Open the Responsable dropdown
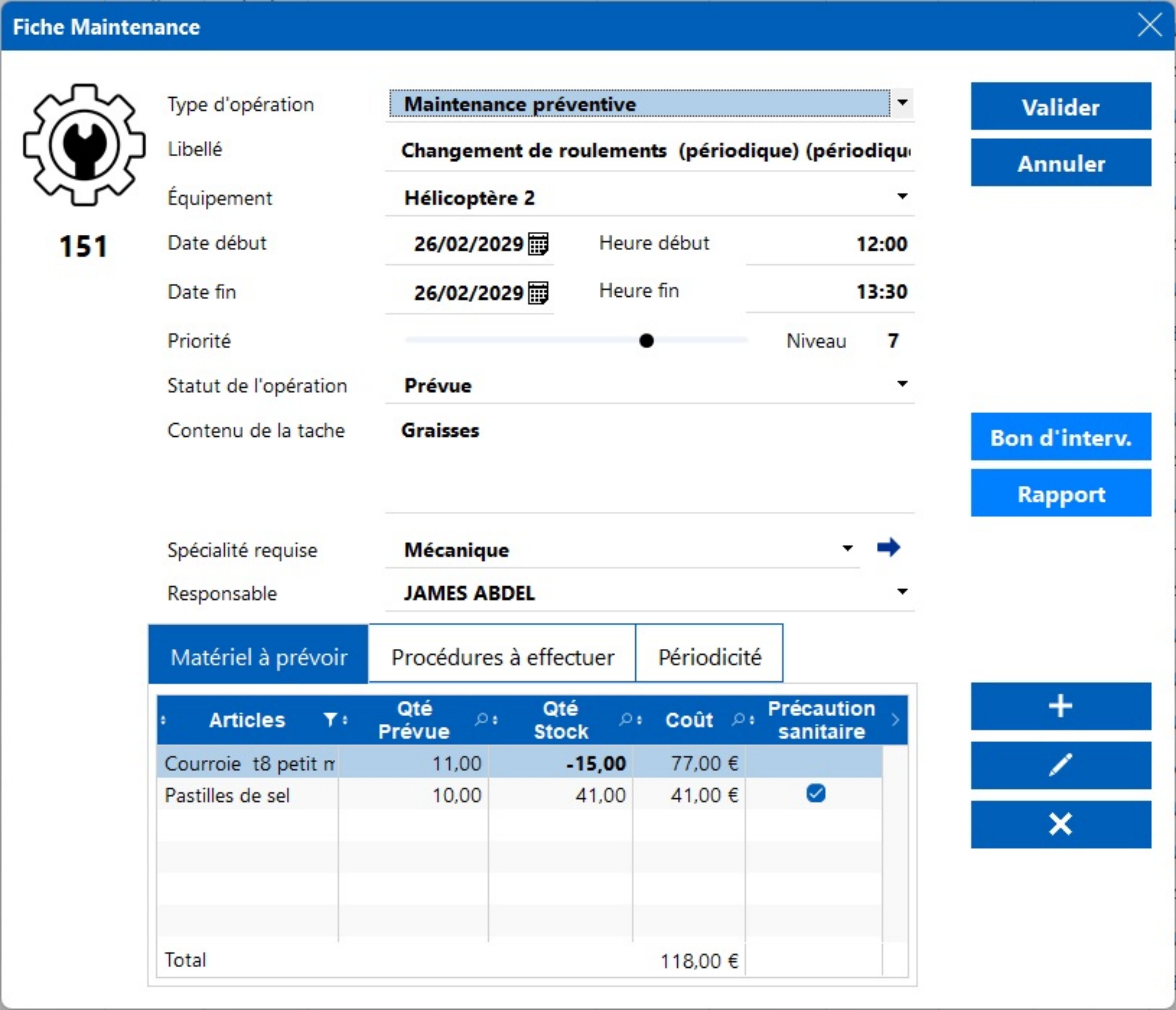This screenshot has width=1176, height=1010. pos(902,592)
